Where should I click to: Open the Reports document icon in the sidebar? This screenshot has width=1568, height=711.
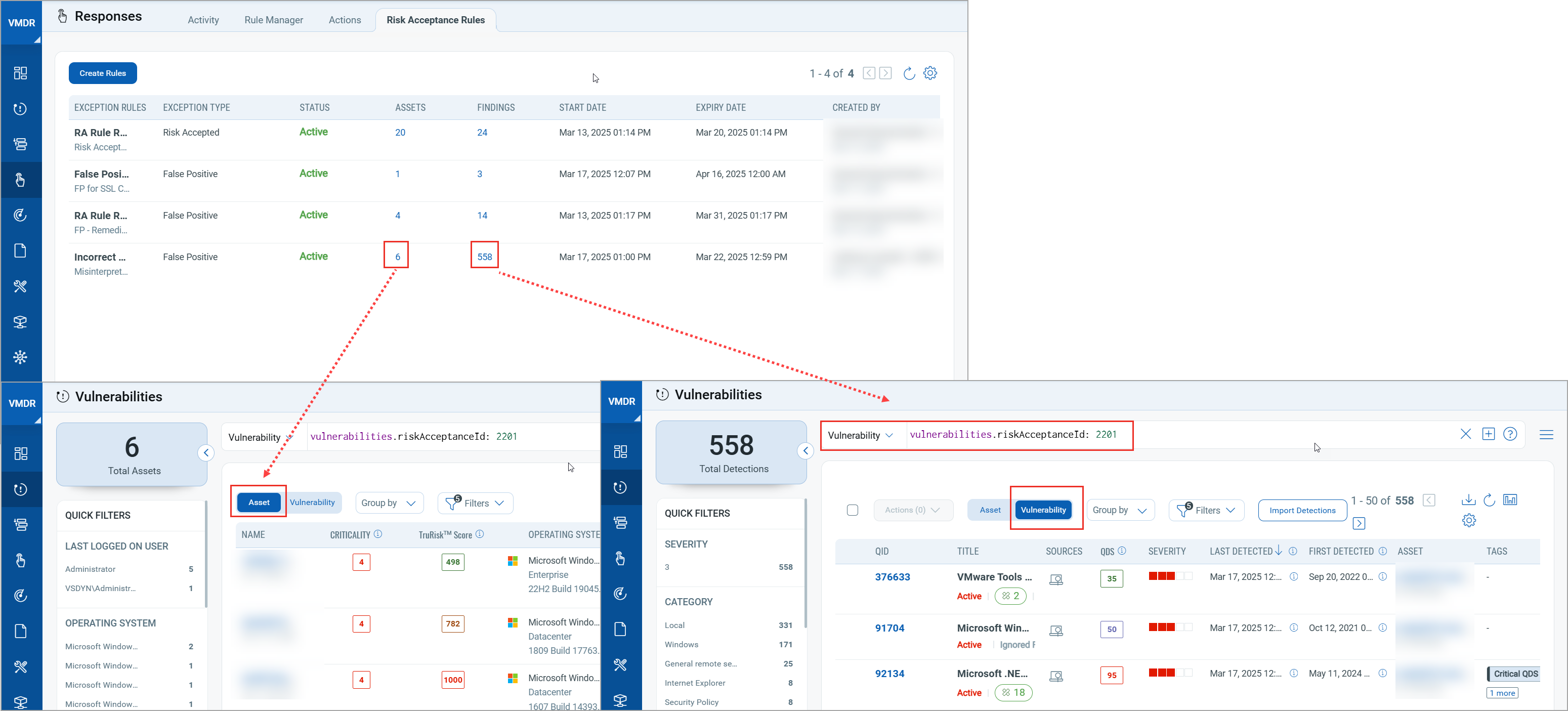click(21, 249)
